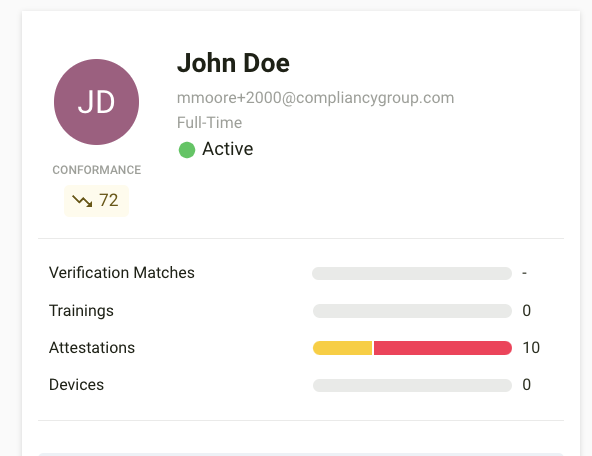Viewport: 592px width, 456px height.
Task: Click the Trainings count of 0
Action: point(527,311)
